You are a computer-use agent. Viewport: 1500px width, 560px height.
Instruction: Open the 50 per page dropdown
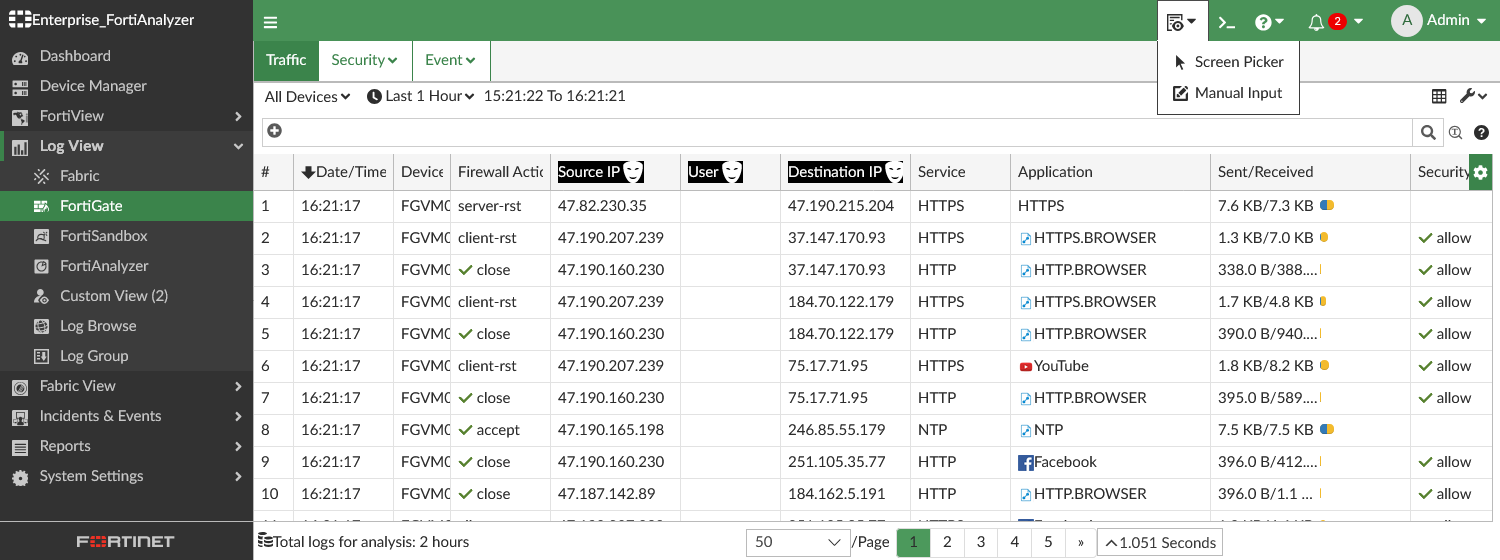797,542
